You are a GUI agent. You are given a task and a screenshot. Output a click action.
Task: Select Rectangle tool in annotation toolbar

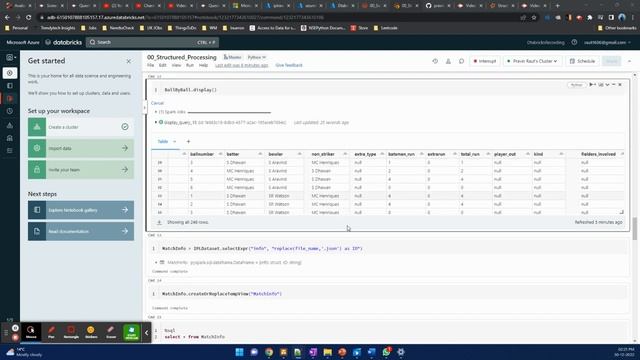[71, 332]
